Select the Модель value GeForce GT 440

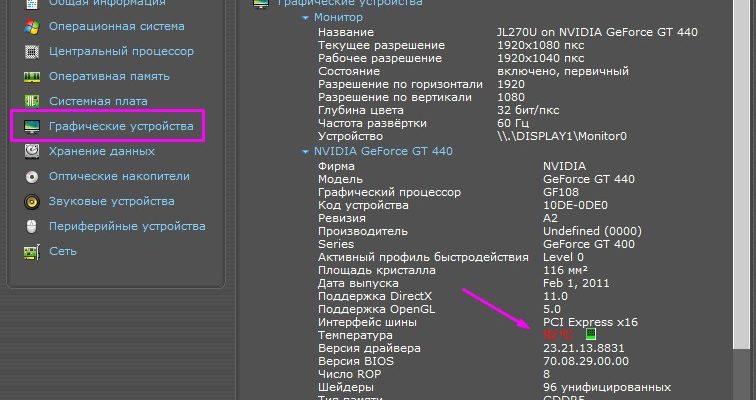[x=589, y=179]
